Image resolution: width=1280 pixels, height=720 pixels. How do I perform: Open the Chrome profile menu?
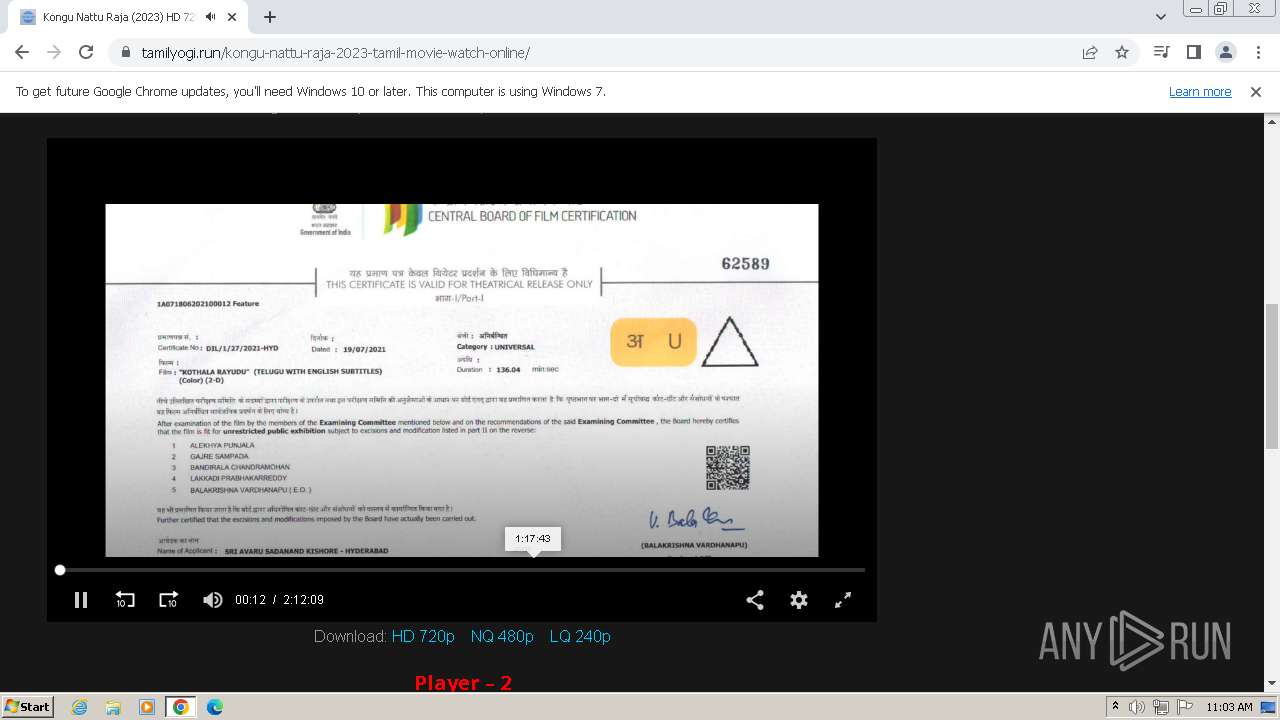1225,53
